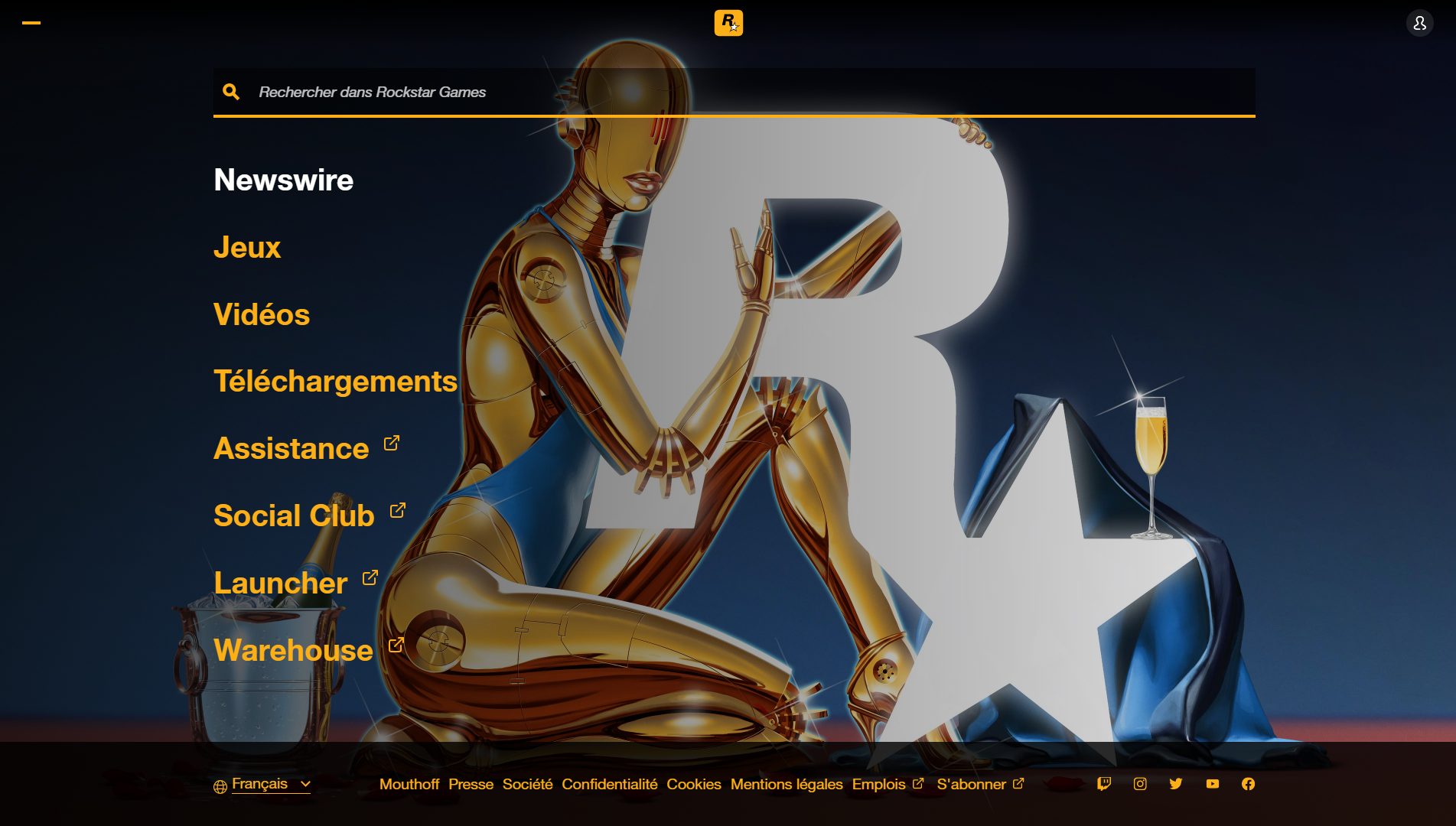Select Vidéos from the main menu
Screen dimensions: 1456x826
pos(262,315)
